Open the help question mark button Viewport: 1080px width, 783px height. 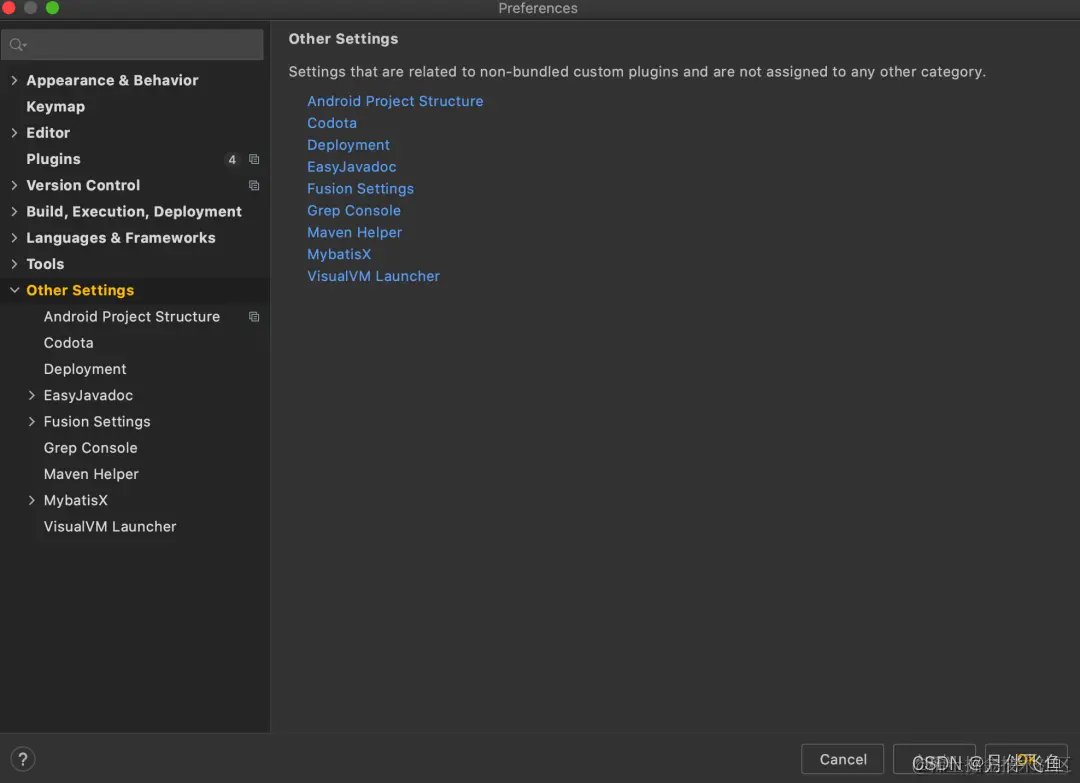click(x=23, y=759)
